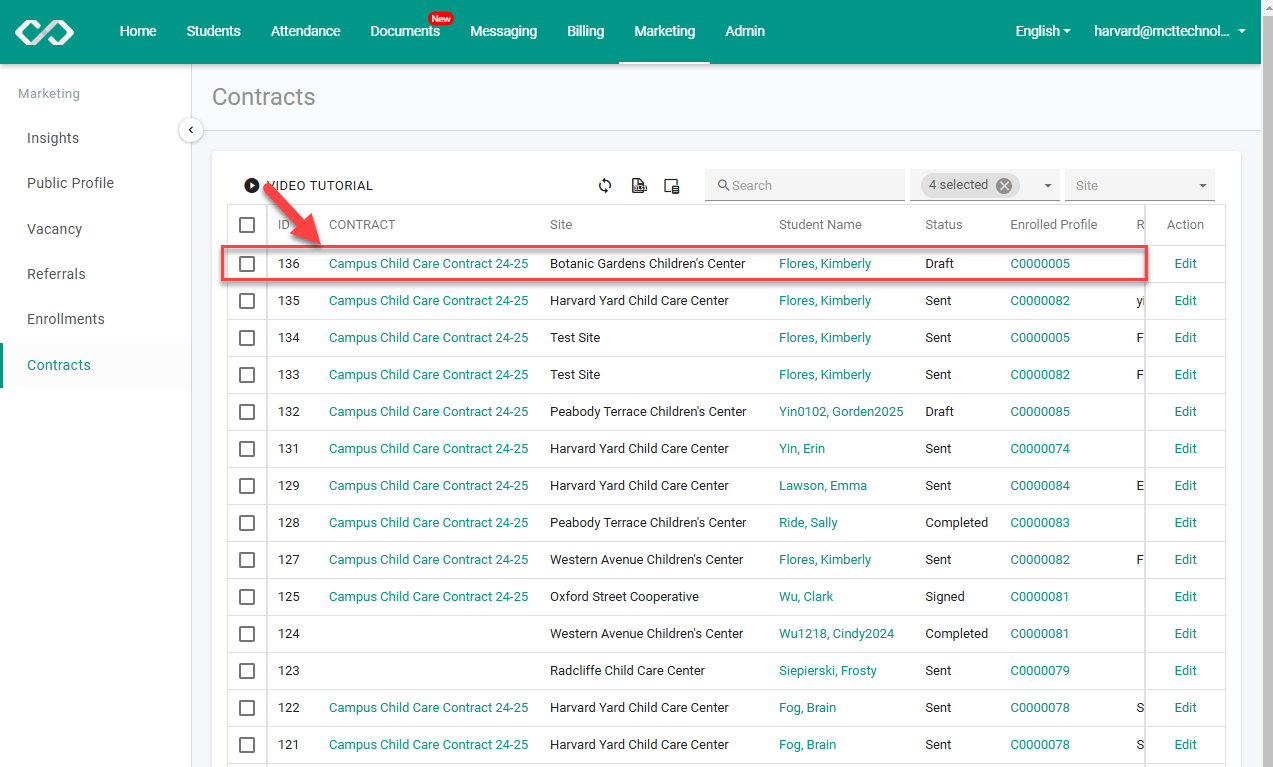1273x767 pixels.
Task: Open student Wu1218, Cindy2024
Action: click(837, 634)
